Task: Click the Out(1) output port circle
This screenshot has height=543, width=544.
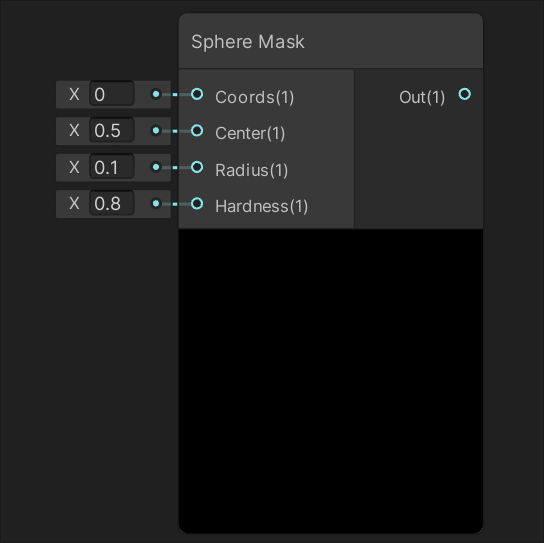Action: tap(465, 94)
